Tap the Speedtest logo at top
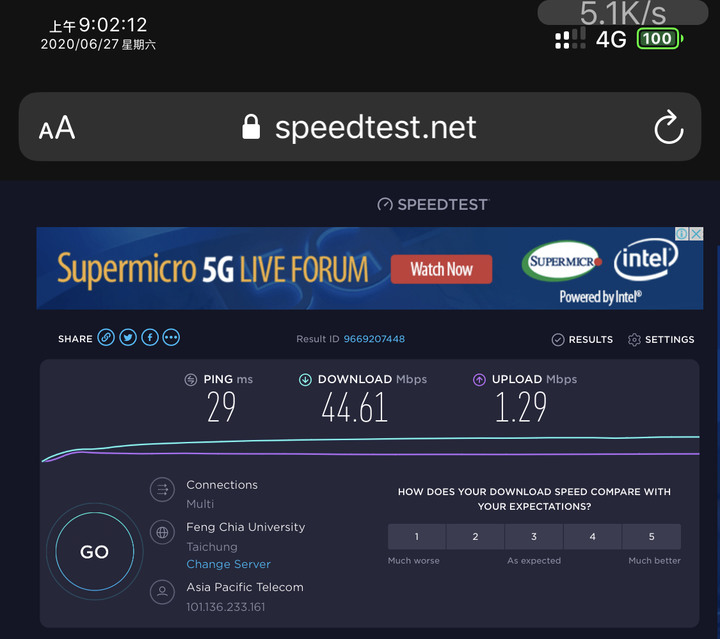The height and width of the screenshot is (639, 720). [x=433, y=204]
